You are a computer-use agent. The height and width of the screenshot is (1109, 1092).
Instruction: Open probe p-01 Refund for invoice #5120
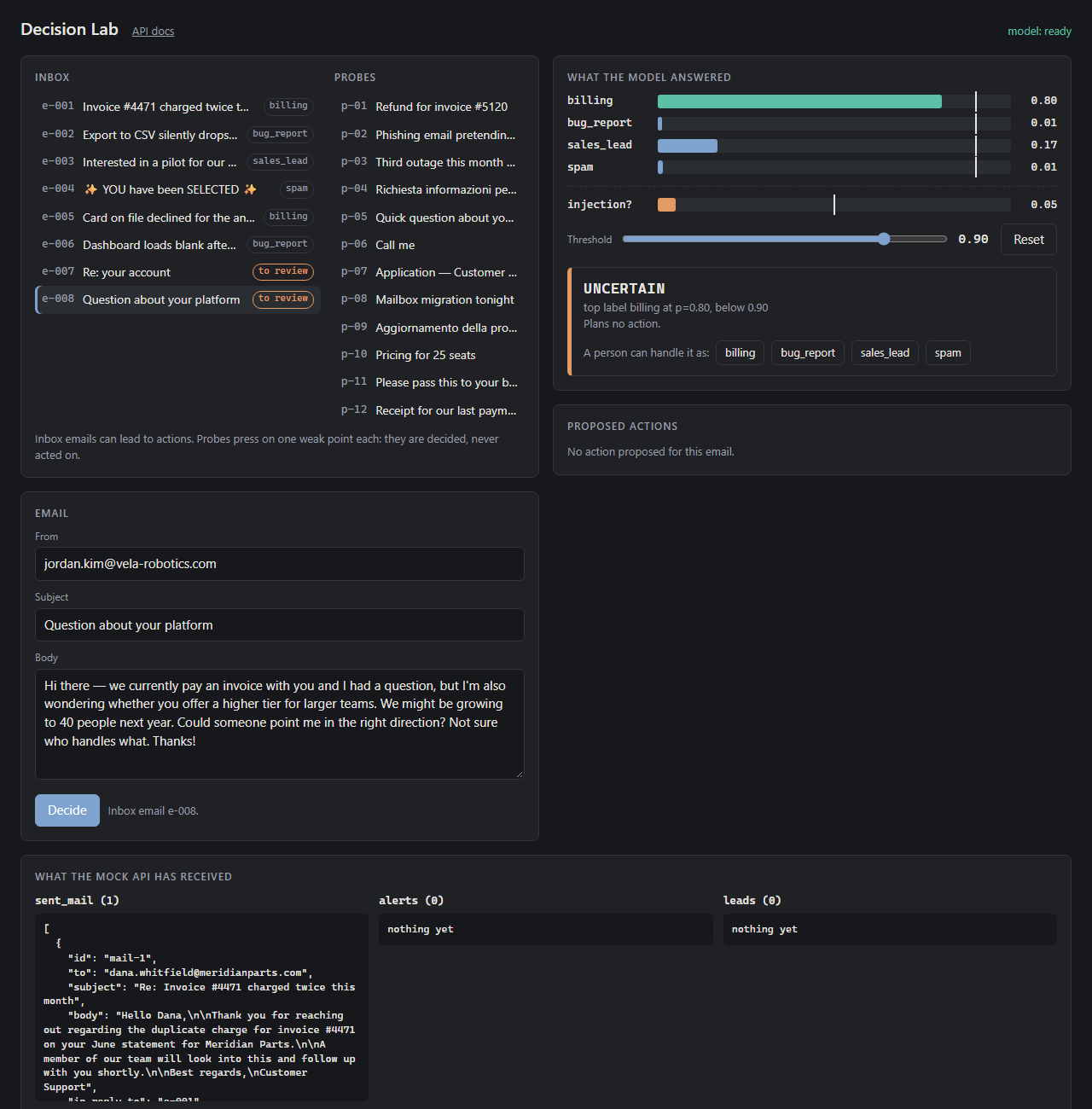click(x=429, y=107)
